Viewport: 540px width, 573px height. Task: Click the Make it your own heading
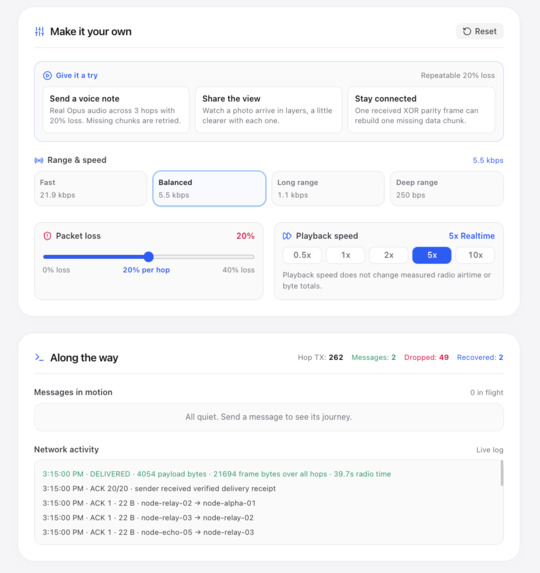pyautogui.click(x=91, y=32)
